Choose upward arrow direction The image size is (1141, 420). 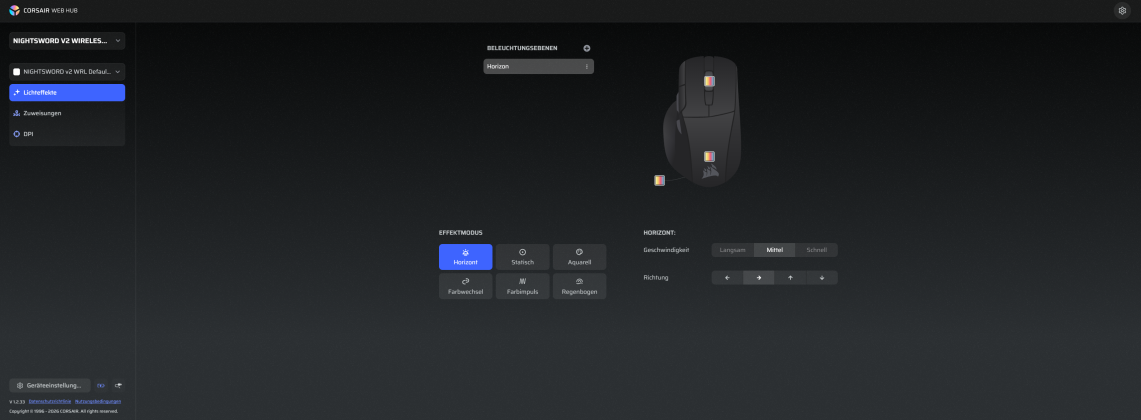click(790, 277)
